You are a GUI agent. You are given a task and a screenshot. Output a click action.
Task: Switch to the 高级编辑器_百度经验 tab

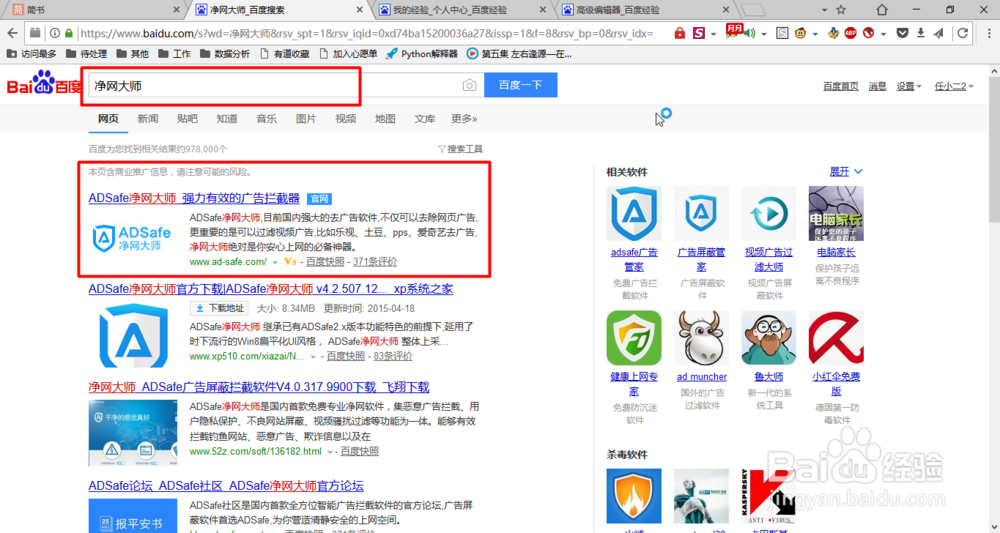(645, 10)
